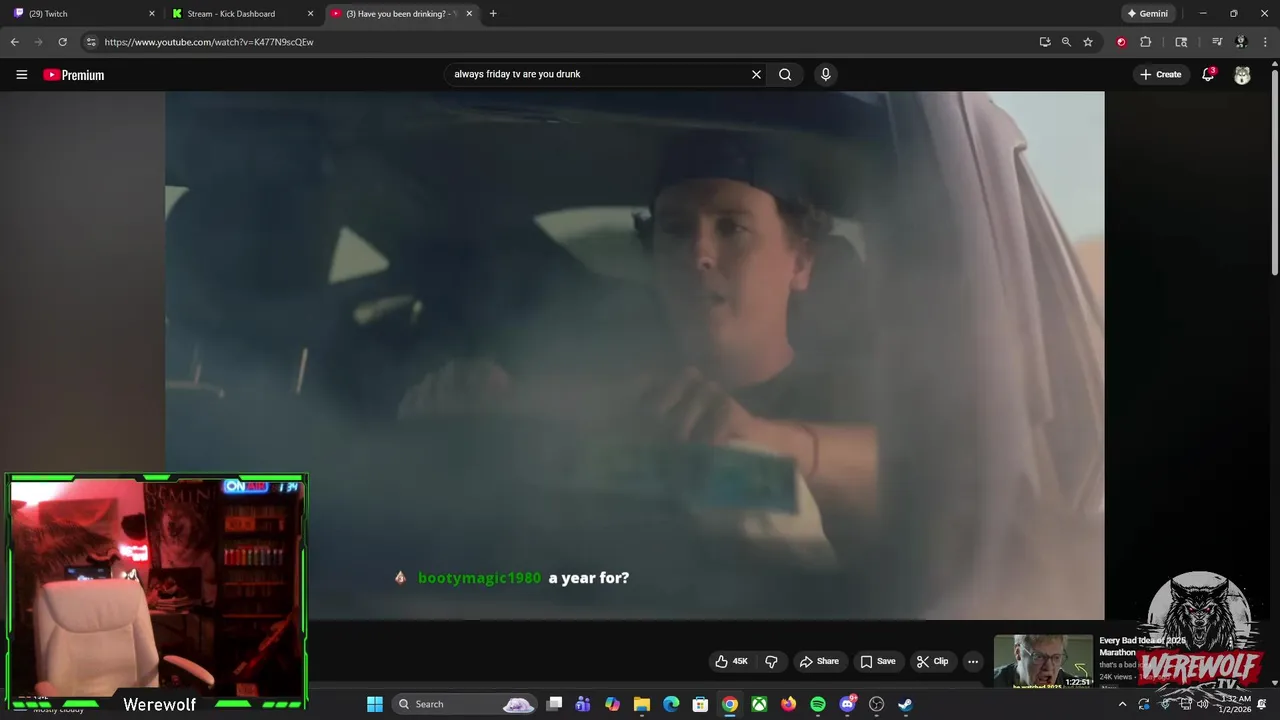Close the Have you been drinking tab
The image size is (1280, 720).
pyautogui.click(x=469, y=13)
